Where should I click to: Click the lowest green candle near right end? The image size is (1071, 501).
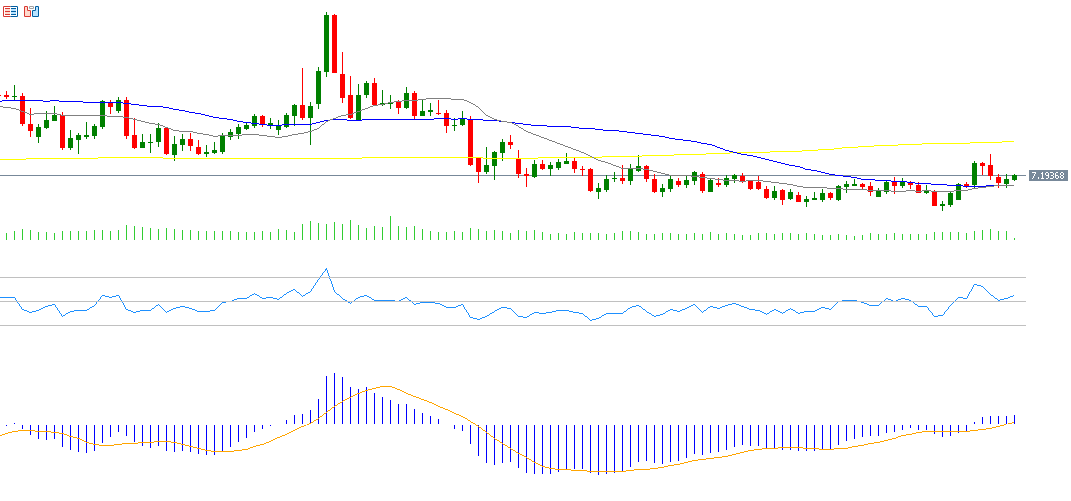pyautogui.click(x=942, y=204)
